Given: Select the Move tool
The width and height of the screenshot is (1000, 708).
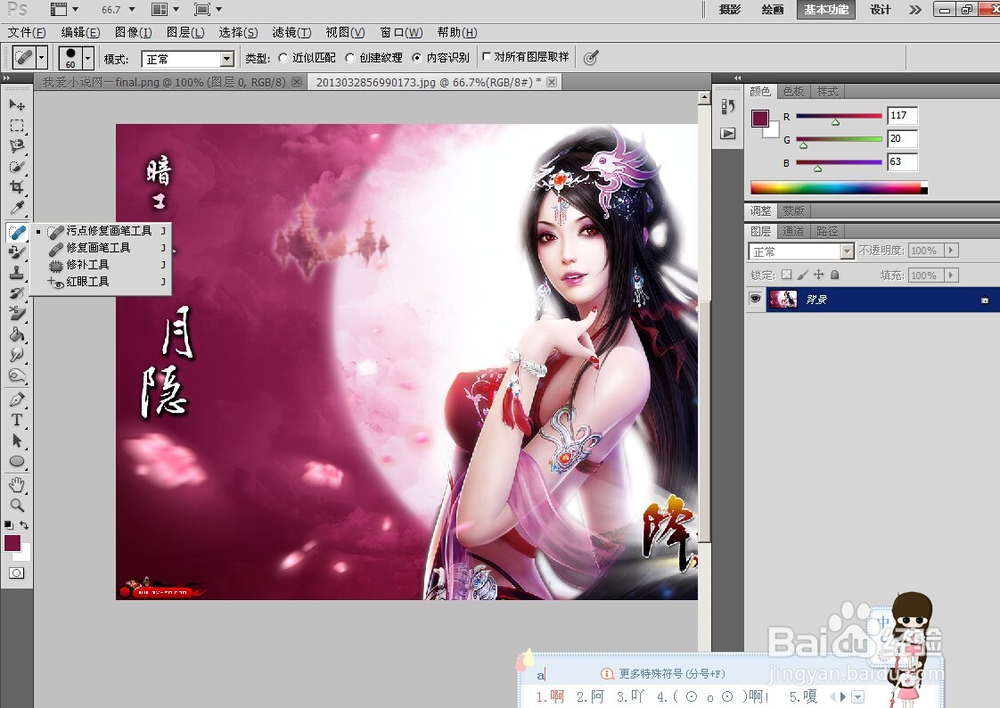Looking at the screenshot, I should pos(17,104).
